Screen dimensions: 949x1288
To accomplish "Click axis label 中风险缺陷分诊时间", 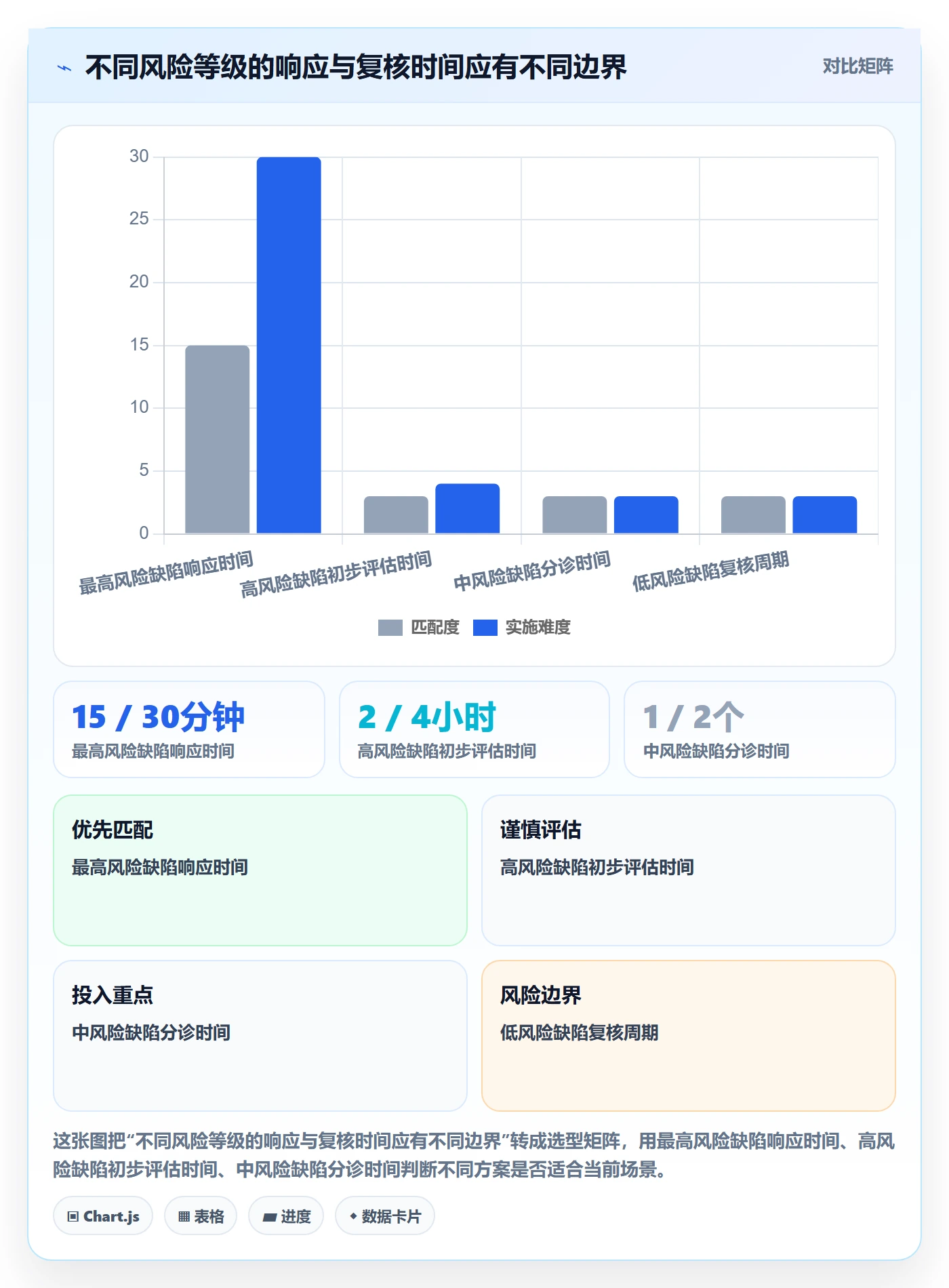I will click(532, 571).
